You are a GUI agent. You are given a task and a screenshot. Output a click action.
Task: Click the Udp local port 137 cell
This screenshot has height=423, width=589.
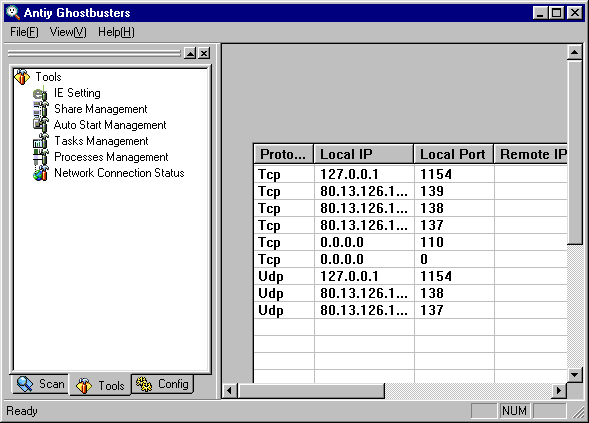(x=454, y=310)
